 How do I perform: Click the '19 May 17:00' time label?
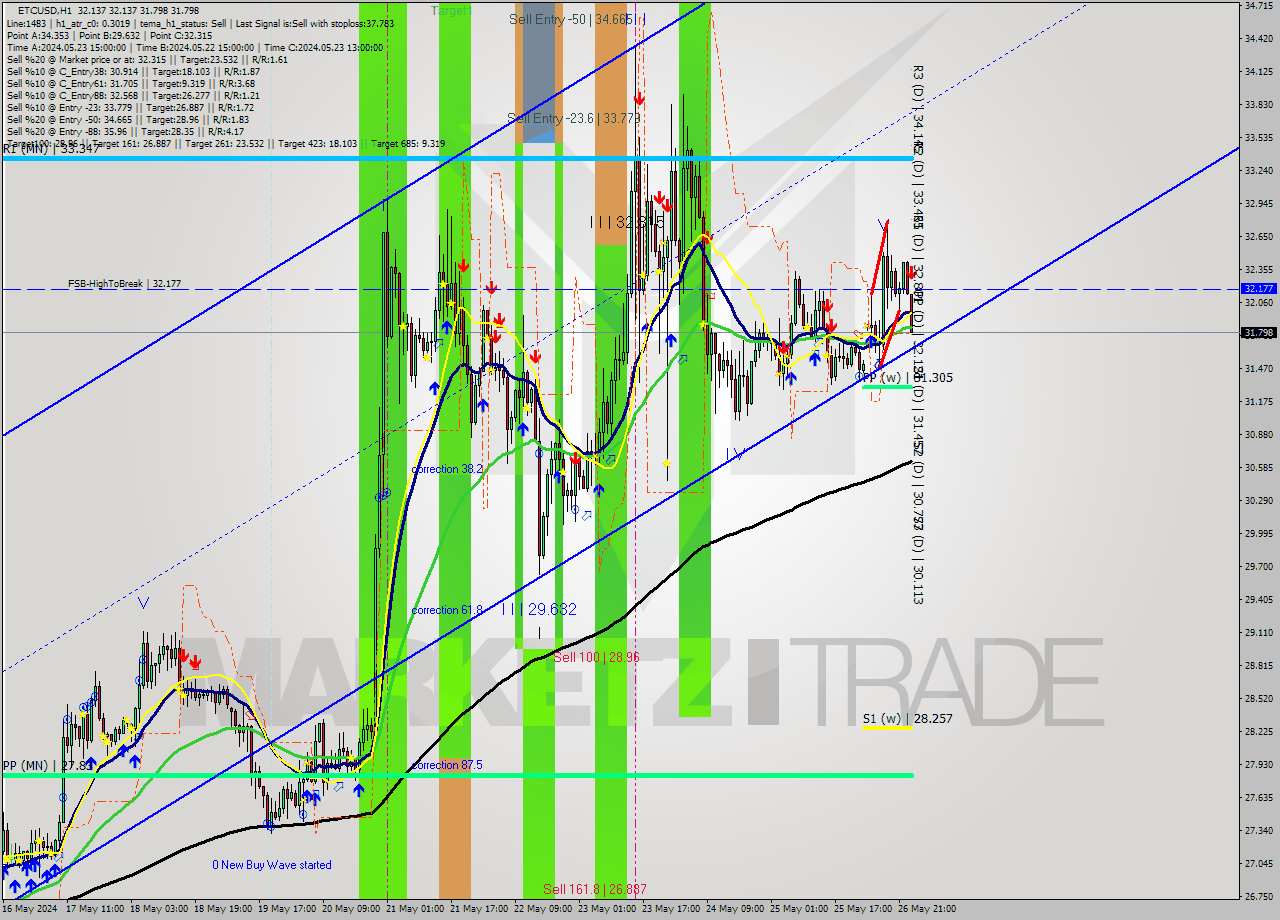[x=287, y=909]
